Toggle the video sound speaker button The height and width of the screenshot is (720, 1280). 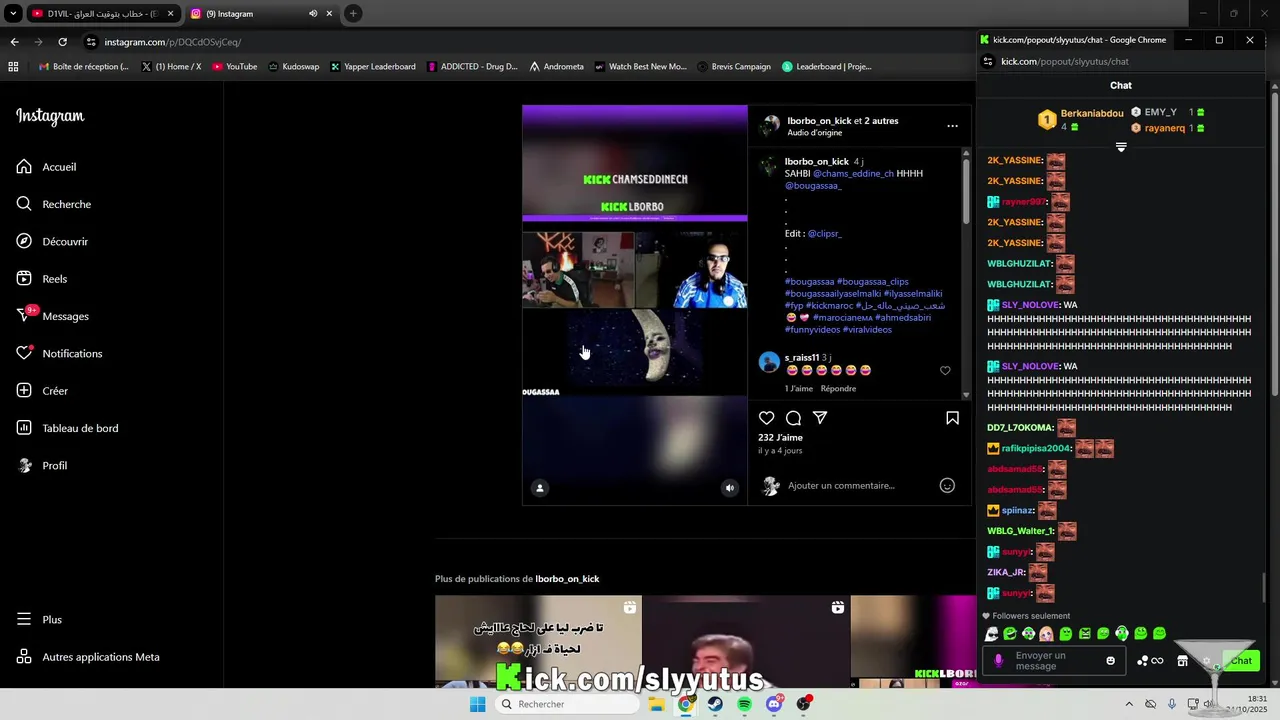[730, 488]
